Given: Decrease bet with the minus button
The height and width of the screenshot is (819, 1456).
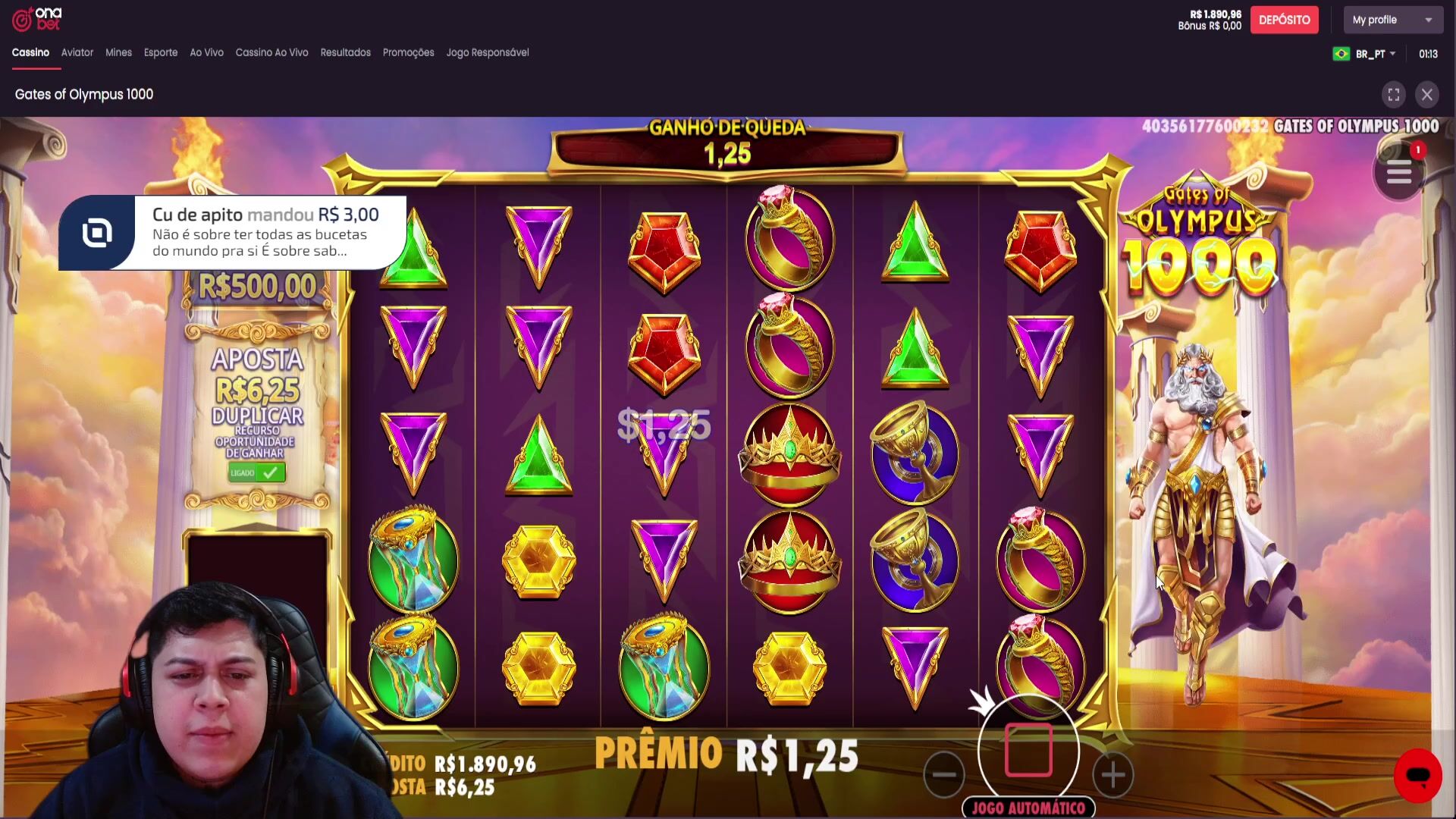Looking at the screenshot, I should pos(944,774).
